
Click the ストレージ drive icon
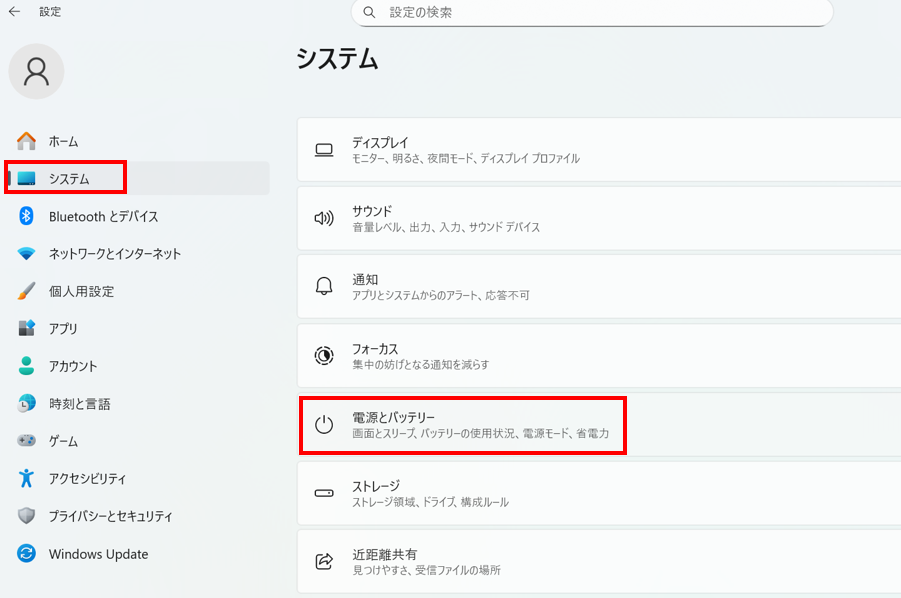point(324,493)
